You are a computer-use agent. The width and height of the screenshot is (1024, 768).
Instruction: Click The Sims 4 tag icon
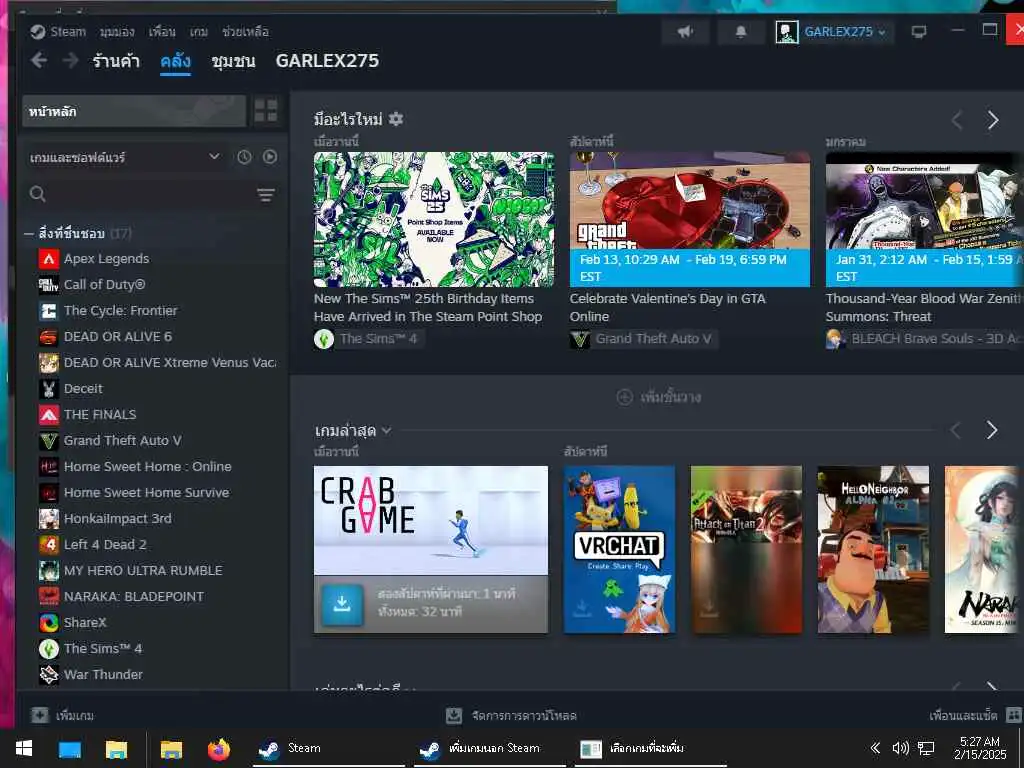[324, 339]
